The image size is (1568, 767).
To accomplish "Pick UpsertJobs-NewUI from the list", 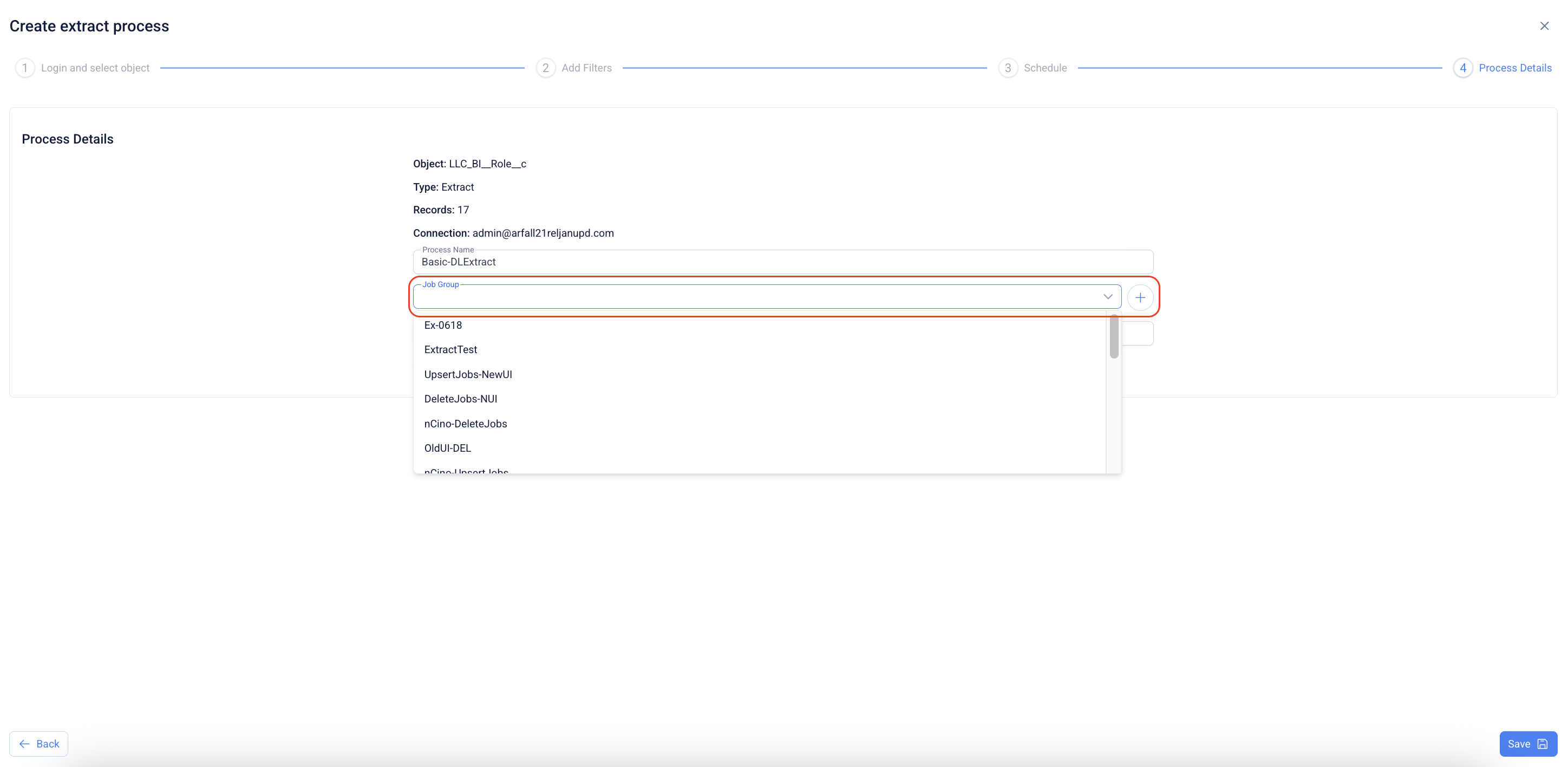I will [x=467, y=374].
